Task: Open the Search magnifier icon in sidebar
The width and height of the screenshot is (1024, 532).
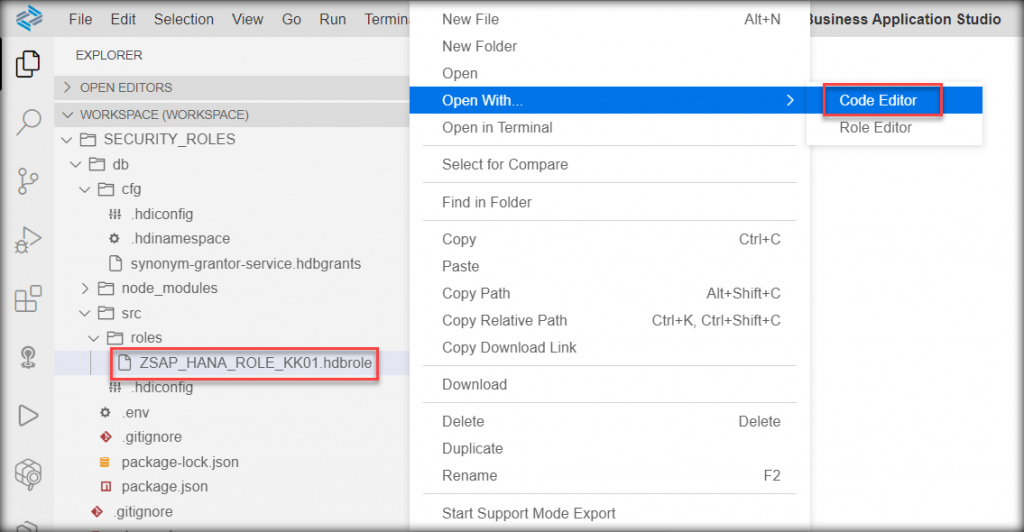Action: coord(28,121)
